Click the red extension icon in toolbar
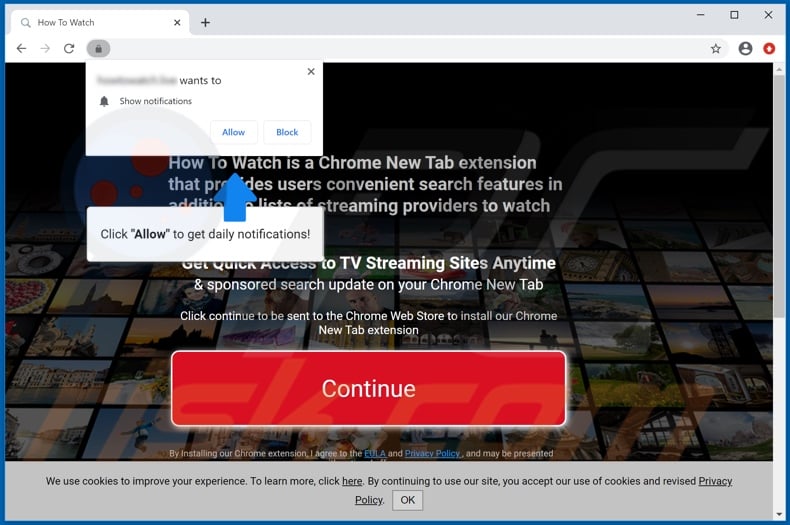 [x=769, y=48]
